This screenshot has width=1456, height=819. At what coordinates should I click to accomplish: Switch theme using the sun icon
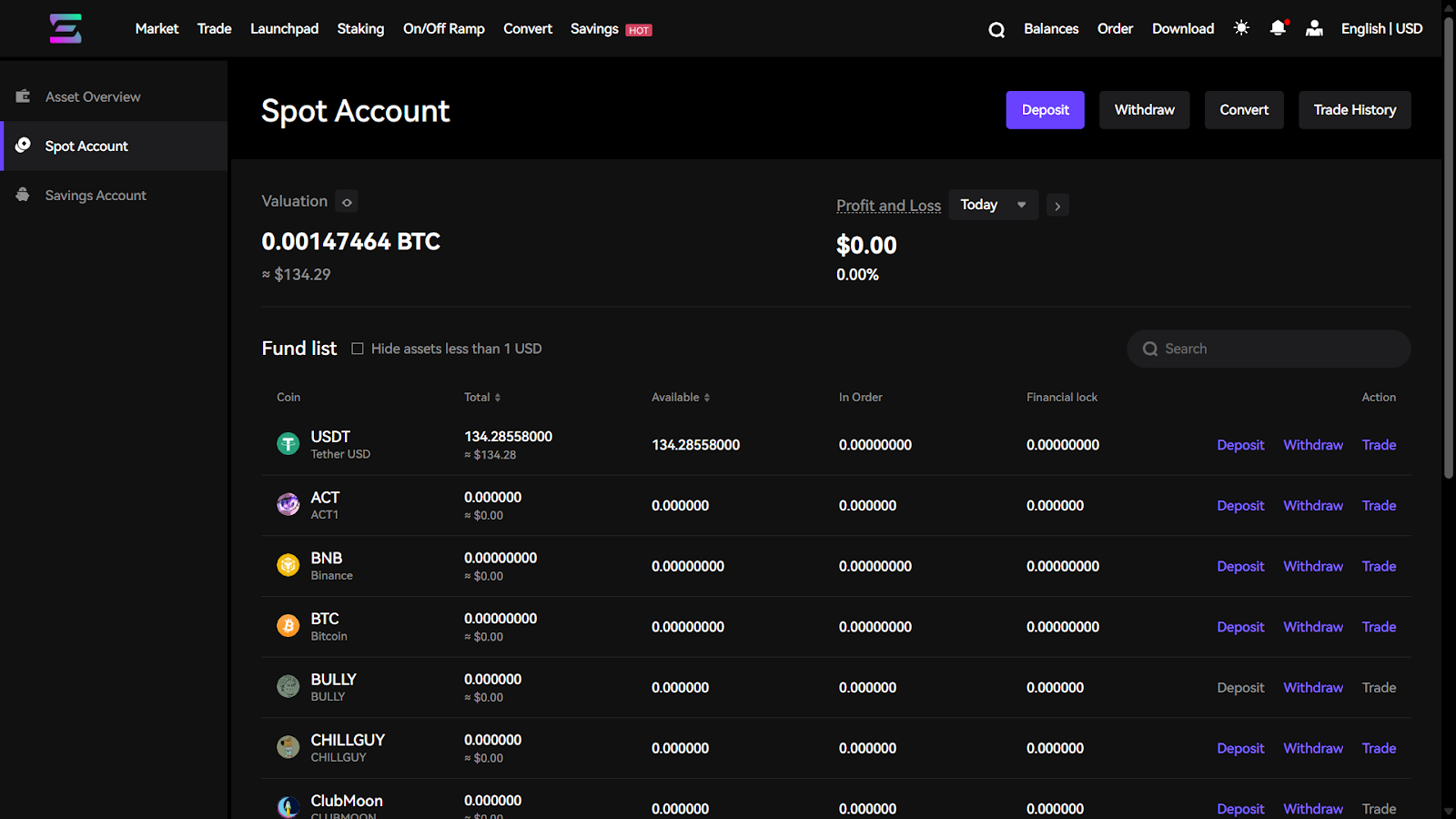[1241, 28]
